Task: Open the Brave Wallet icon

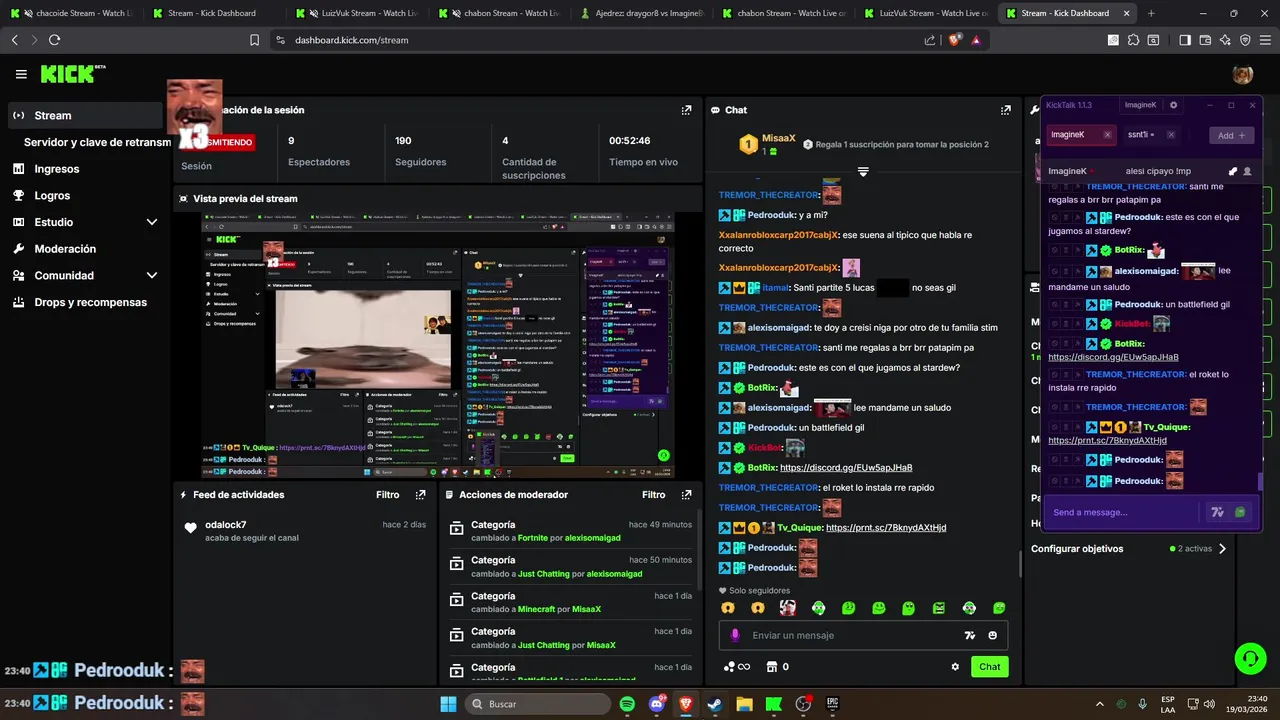Action: [x=1205, y=40]
